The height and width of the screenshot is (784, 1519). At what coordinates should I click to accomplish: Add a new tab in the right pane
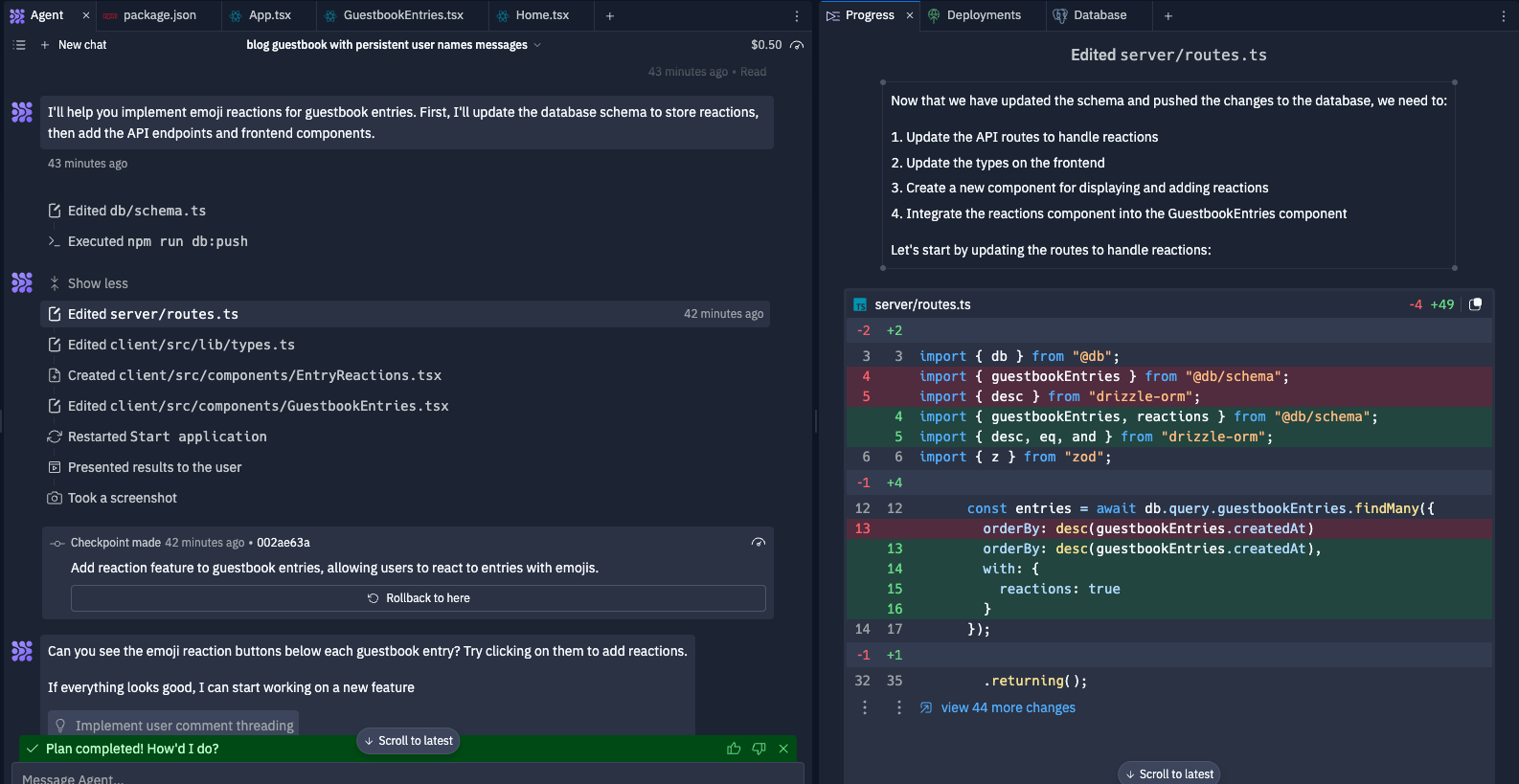tap(1168, 16)
